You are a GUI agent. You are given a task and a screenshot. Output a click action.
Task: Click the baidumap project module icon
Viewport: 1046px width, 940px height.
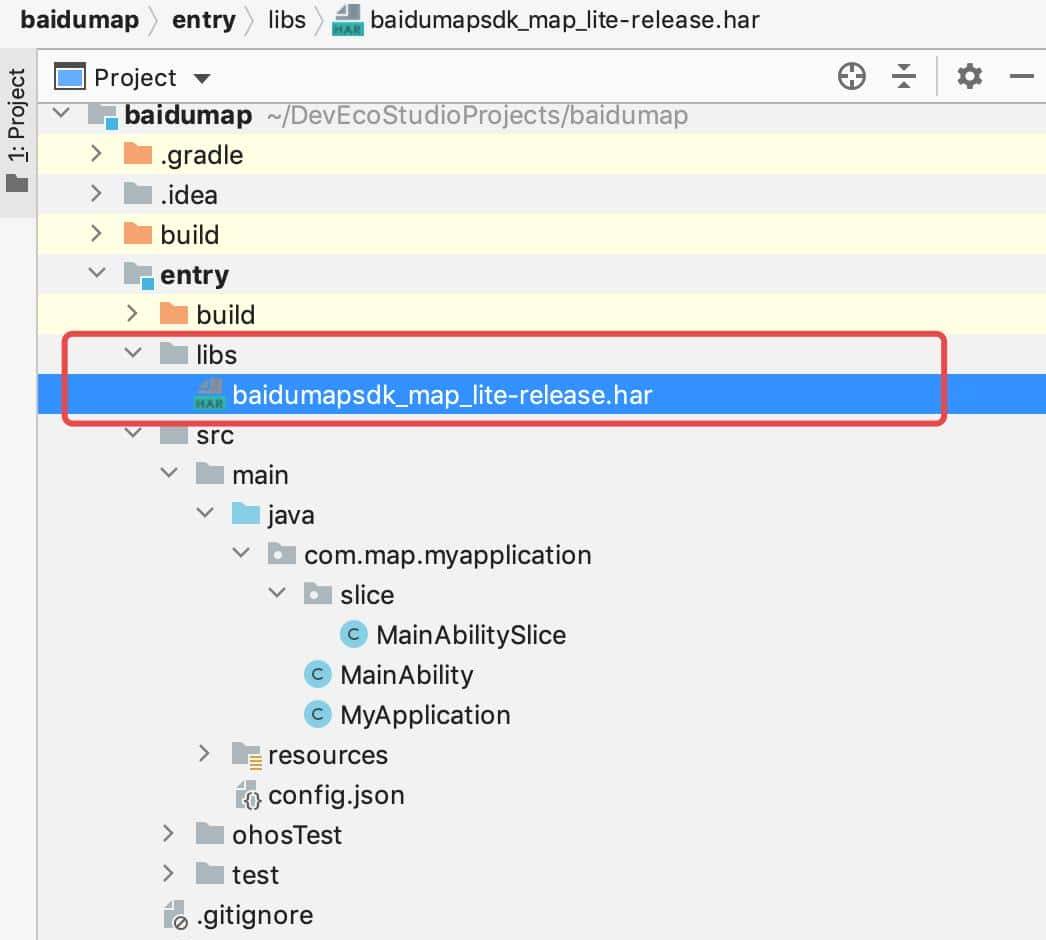[103, 115]
